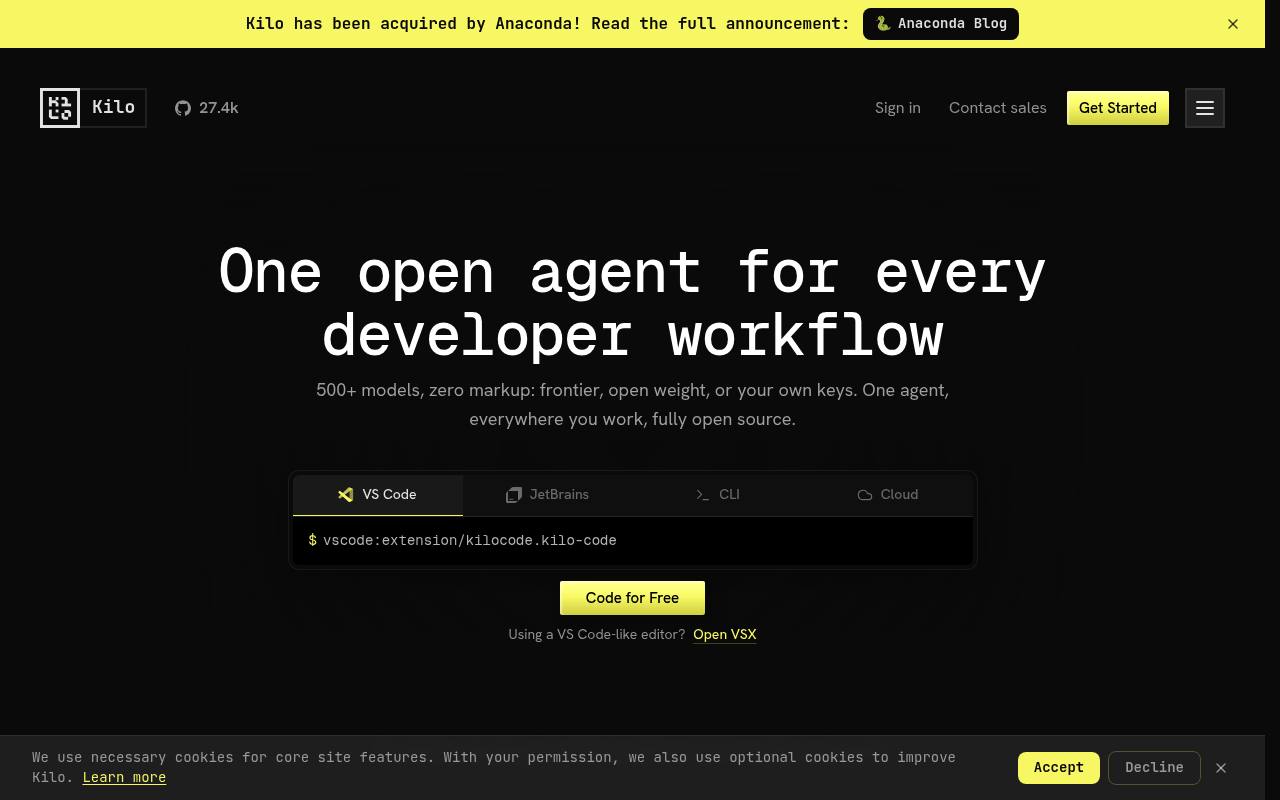Click the 500+ models, zero markup subtitle
Image resolution: width=1280 pixels, height=800 pixels.
coord(632,404)
